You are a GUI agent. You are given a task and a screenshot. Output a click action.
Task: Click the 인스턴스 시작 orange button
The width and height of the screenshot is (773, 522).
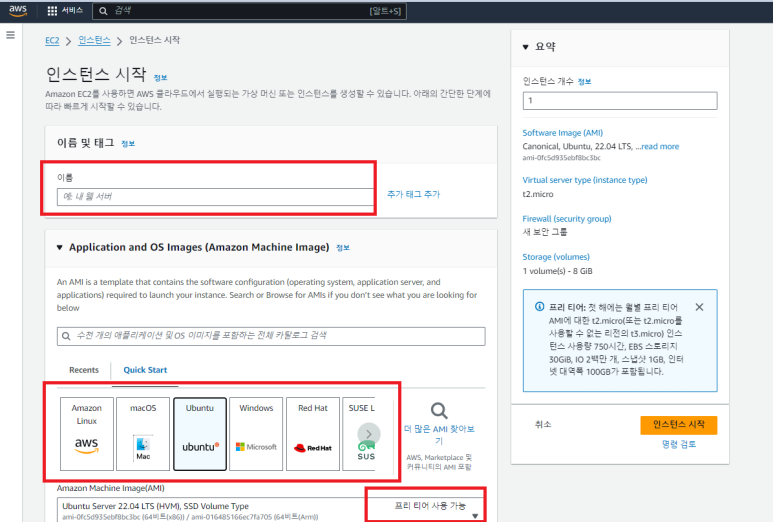tap(678, 425)
